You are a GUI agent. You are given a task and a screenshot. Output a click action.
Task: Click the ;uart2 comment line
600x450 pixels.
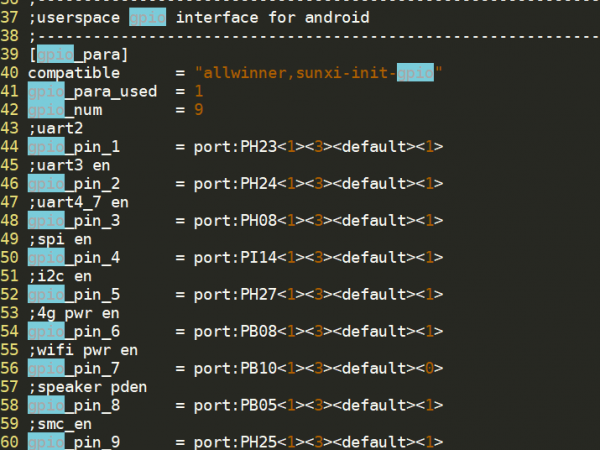[x=55, y=129]
